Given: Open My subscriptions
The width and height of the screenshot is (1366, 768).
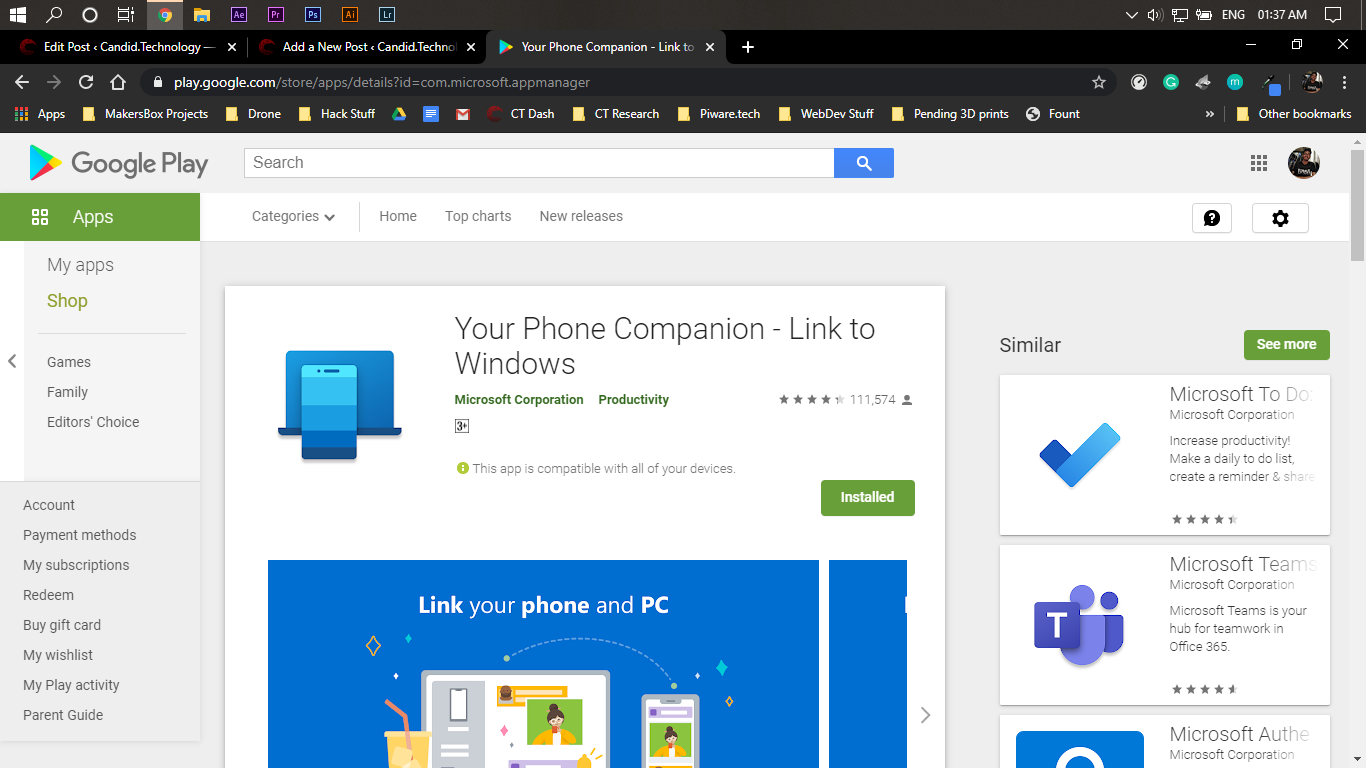Looking at the screenshot, I should coord(76,565).
